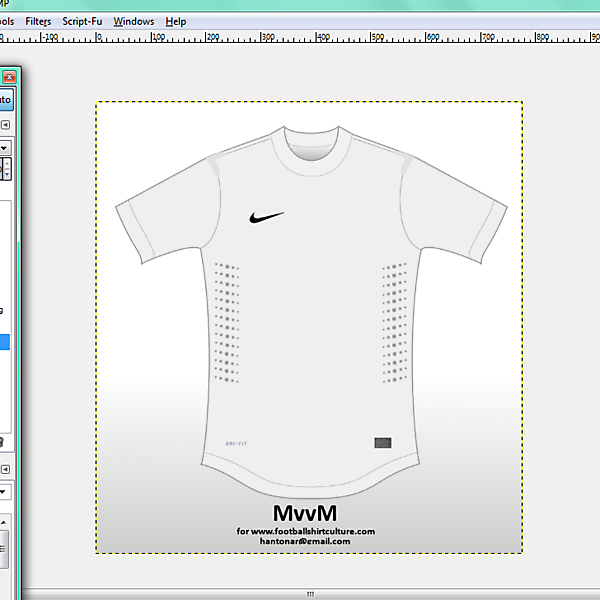Click the scroll-up arrow in the lower dock list
This screenshot has height=600, width=600.
pyautogui.click(x=3, y=522)
